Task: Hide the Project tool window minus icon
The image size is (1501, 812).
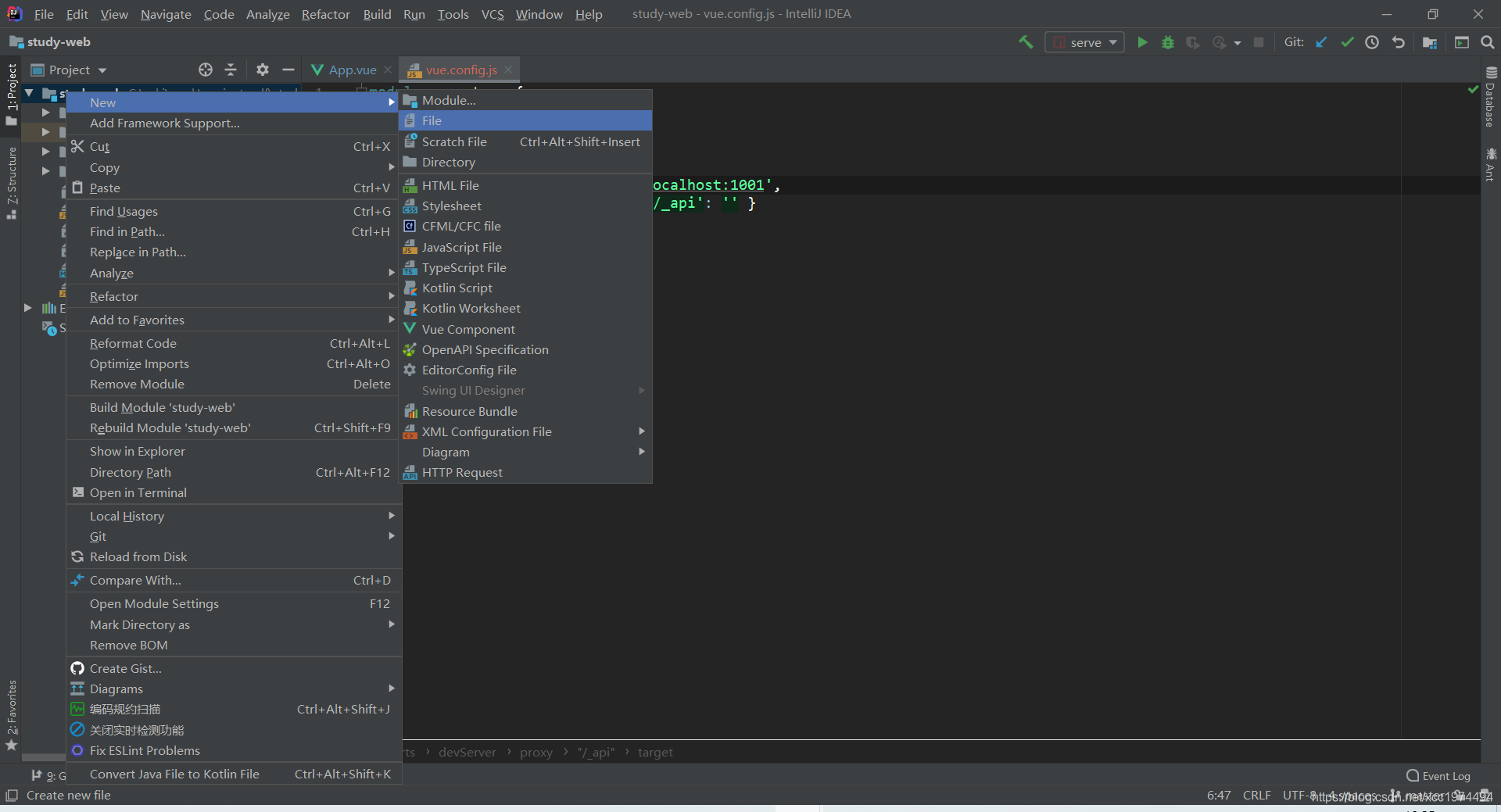Action: [288, 70]
